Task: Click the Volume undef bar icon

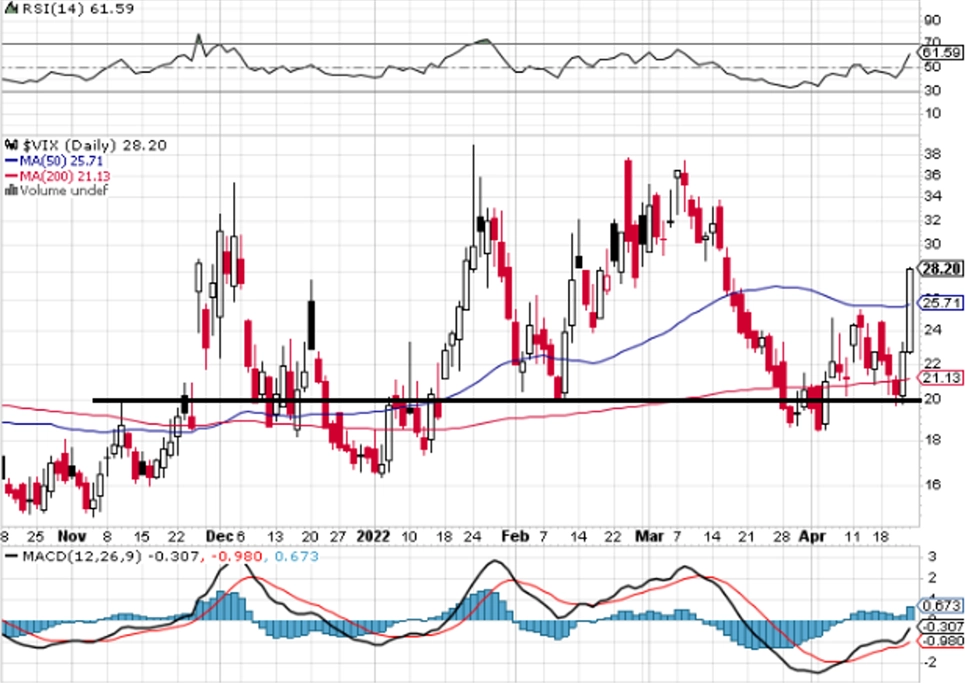Action: (11, 190)
